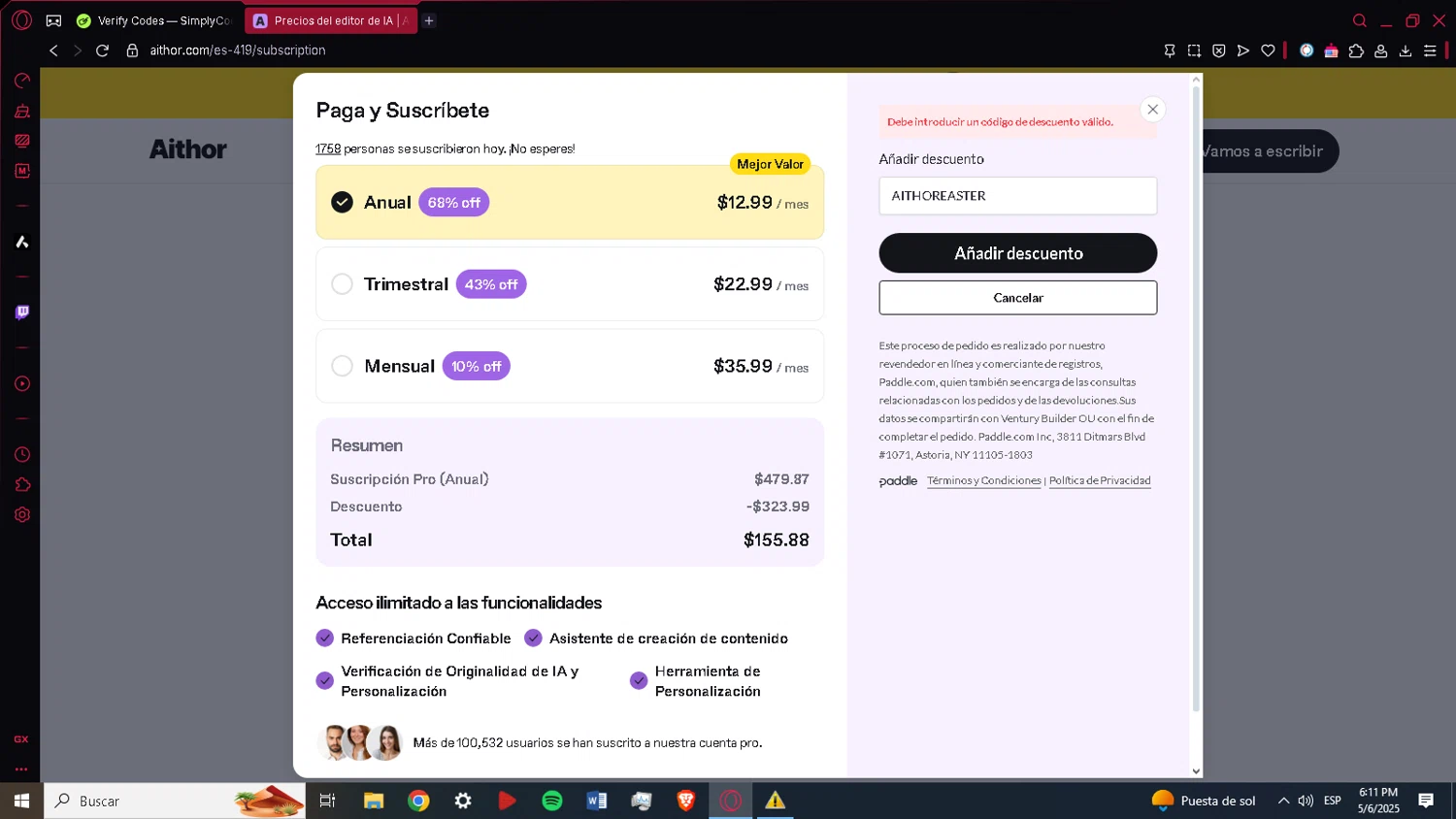Select the Trimestral plan option
The height and width of the screenshot is (819, 1456).
click(570, 284)
